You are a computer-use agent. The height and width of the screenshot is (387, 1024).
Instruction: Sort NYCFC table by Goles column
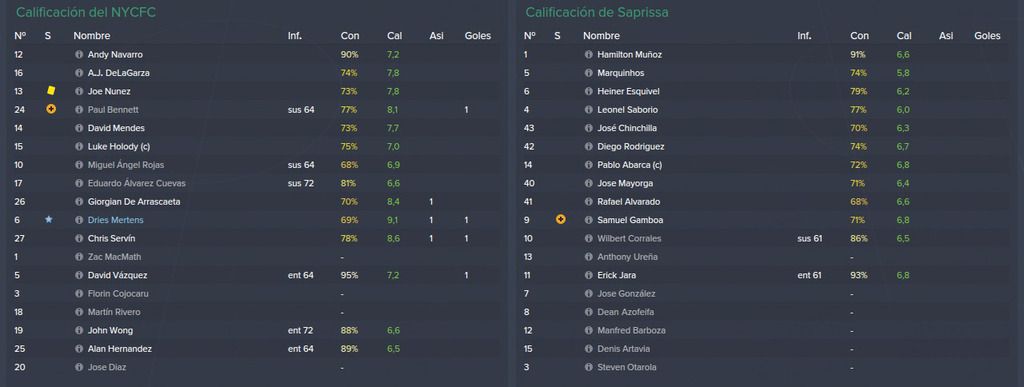[477, 36]
